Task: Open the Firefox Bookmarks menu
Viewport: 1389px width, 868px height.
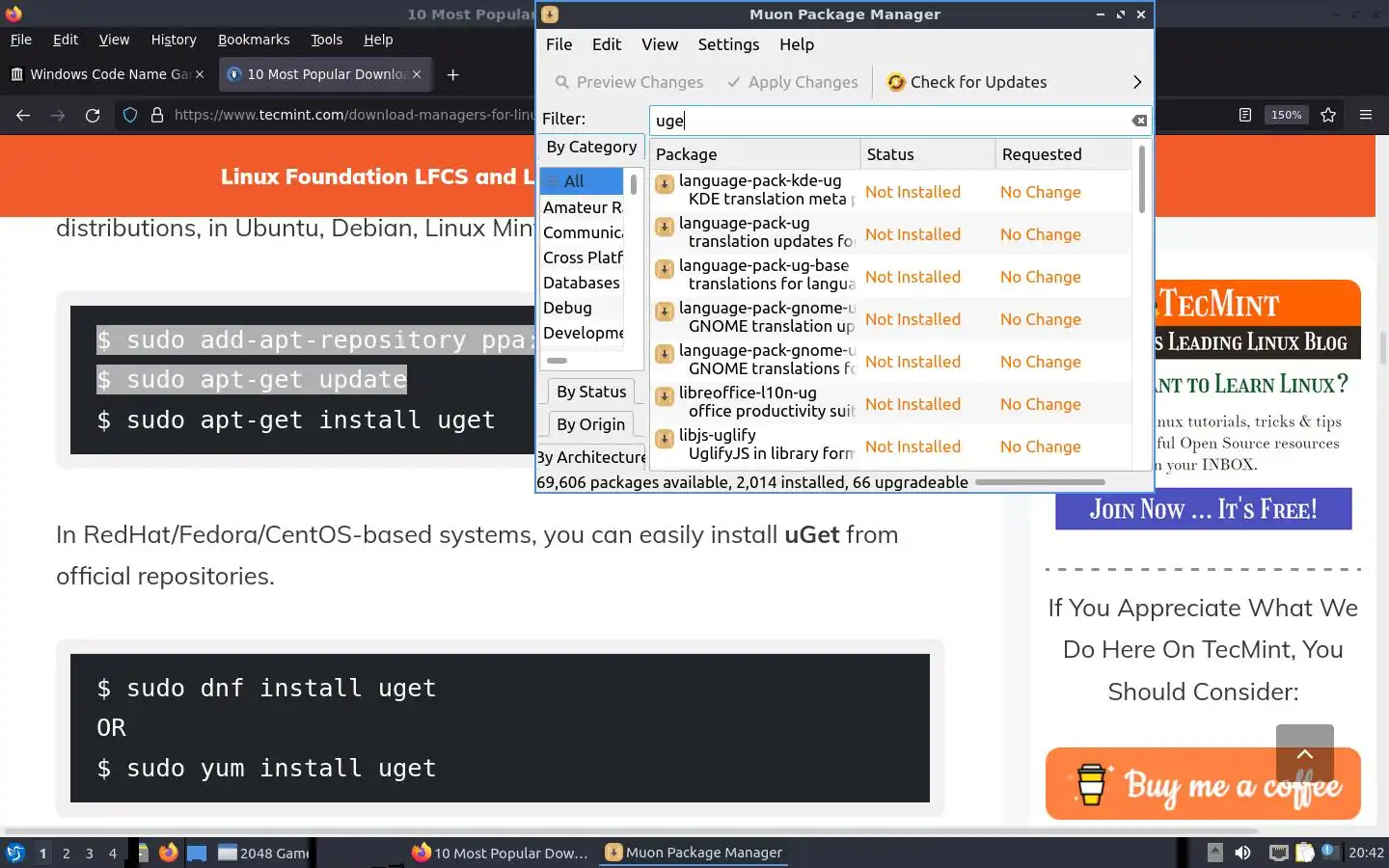Action: [254, 40]
